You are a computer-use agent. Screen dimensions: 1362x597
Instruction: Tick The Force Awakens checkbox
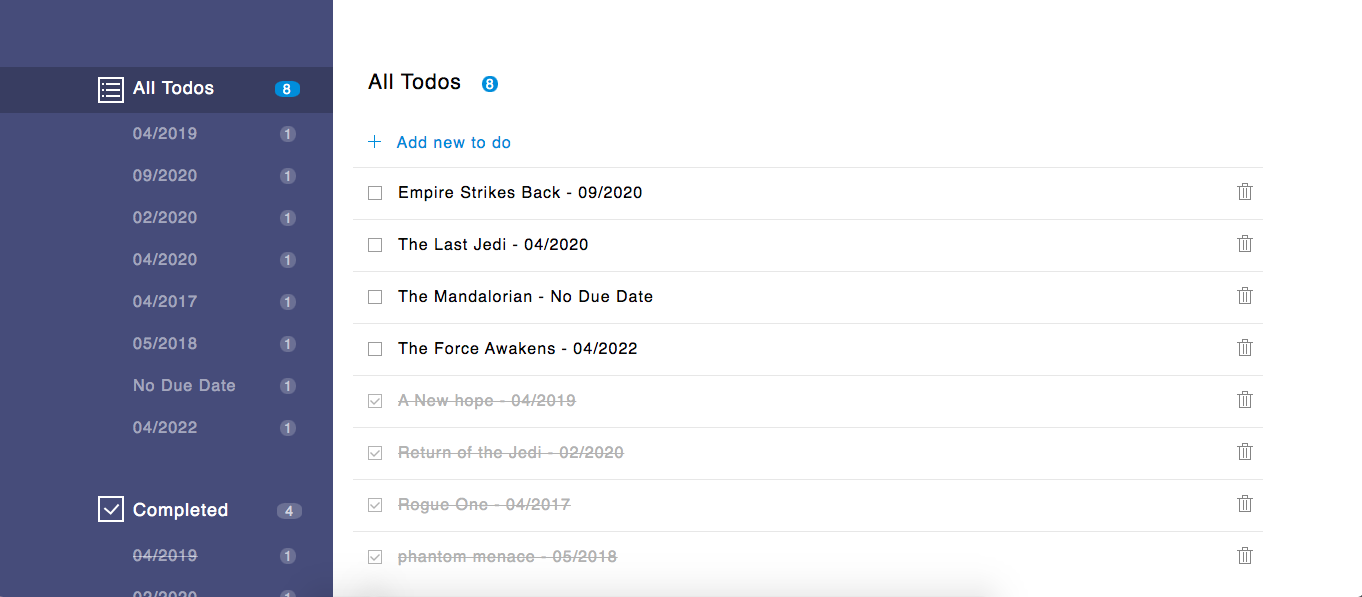click(x=375, y=349)
